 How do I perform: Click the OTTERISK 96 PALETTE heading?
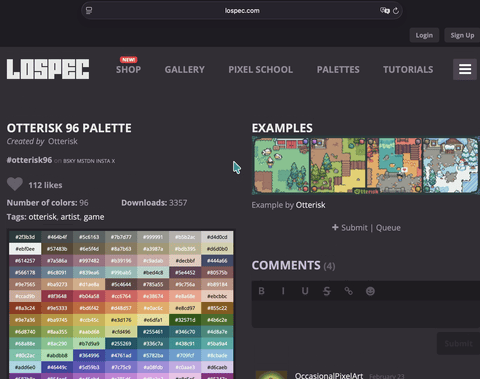click(69, 128)
